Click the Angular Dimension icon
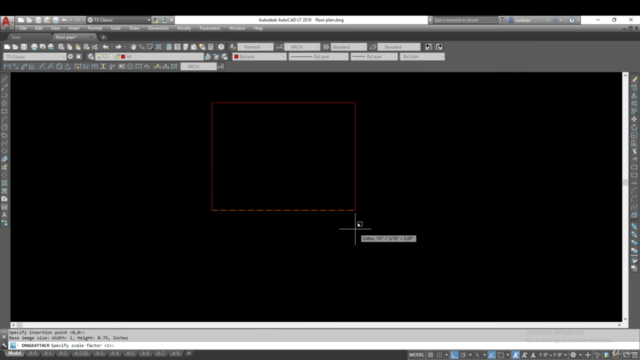Screen dimensions: 640x360 pos(68,67)
